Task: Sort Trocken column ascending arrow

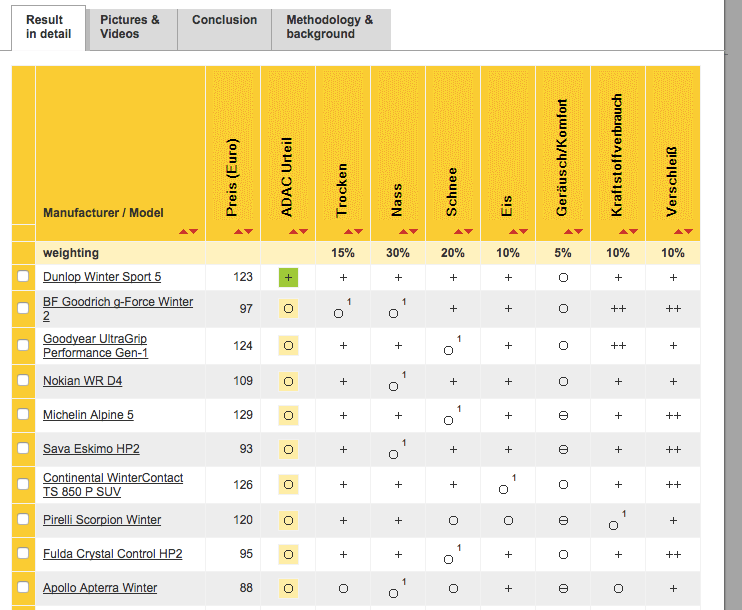Action: click(x=348, y=231)
